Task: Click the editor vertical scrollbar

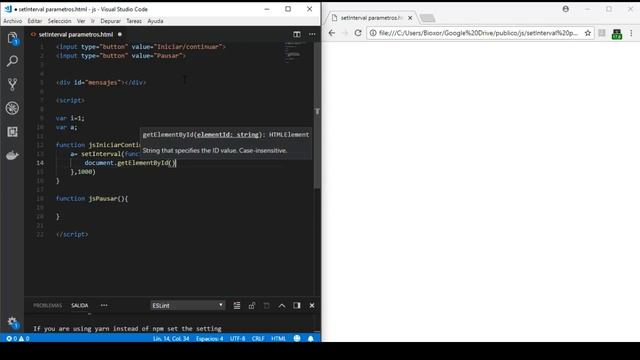Action: click(x=317, y=116)
